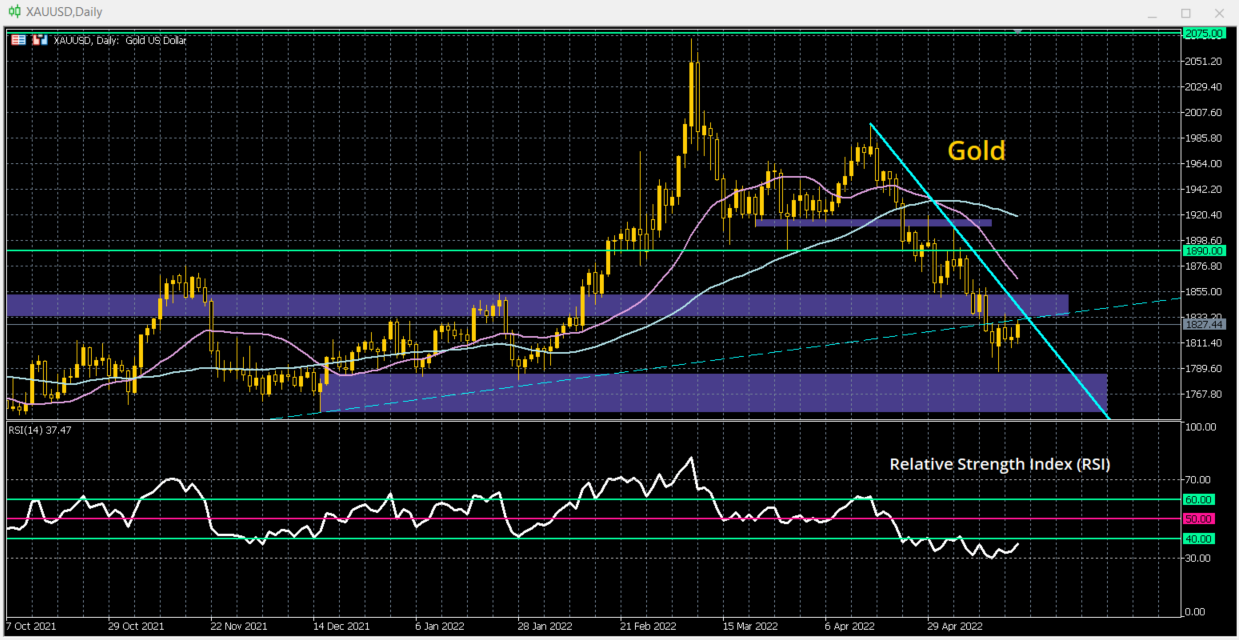The image size is (1239, 640).
Task: Click the current price label 1827.44
Action: pos(1204,324)
